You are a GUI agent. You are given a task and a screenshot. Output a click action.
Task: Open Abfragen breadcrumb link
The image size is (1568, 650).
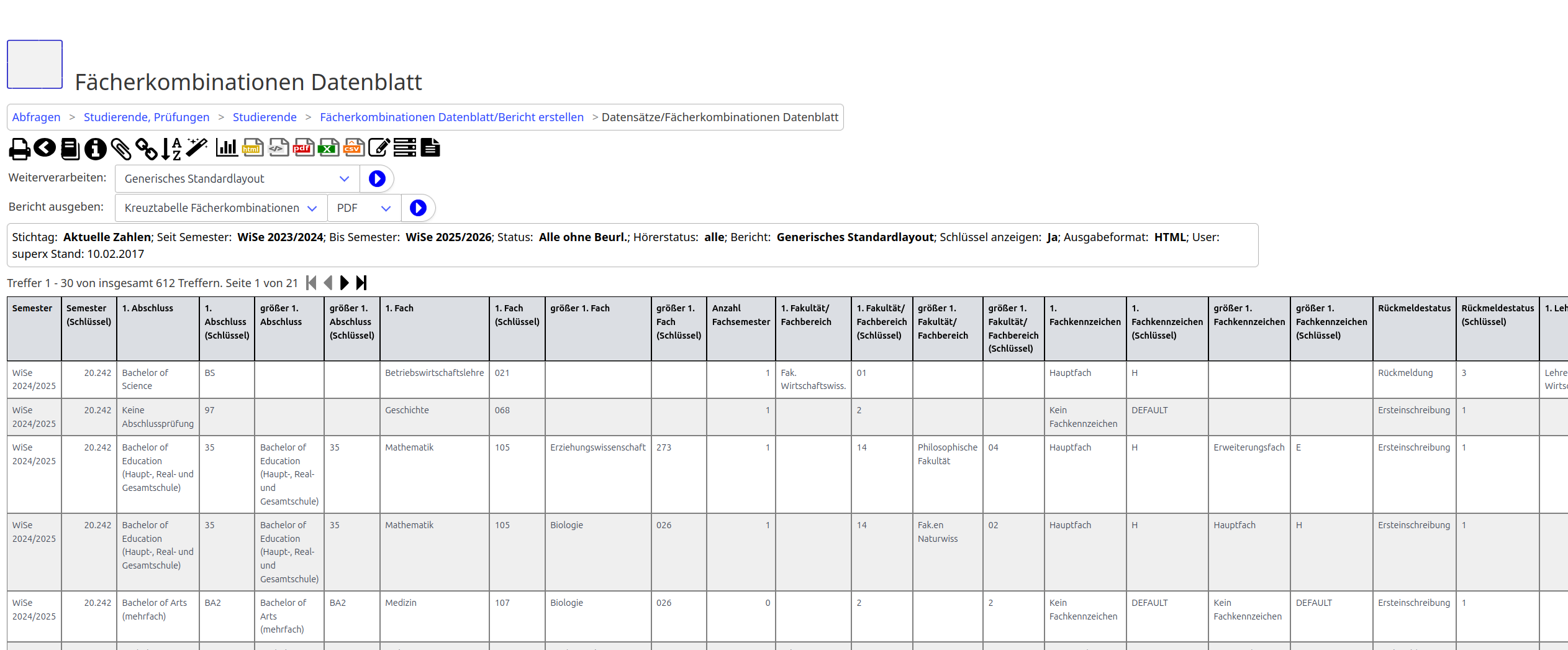[36, 117]
